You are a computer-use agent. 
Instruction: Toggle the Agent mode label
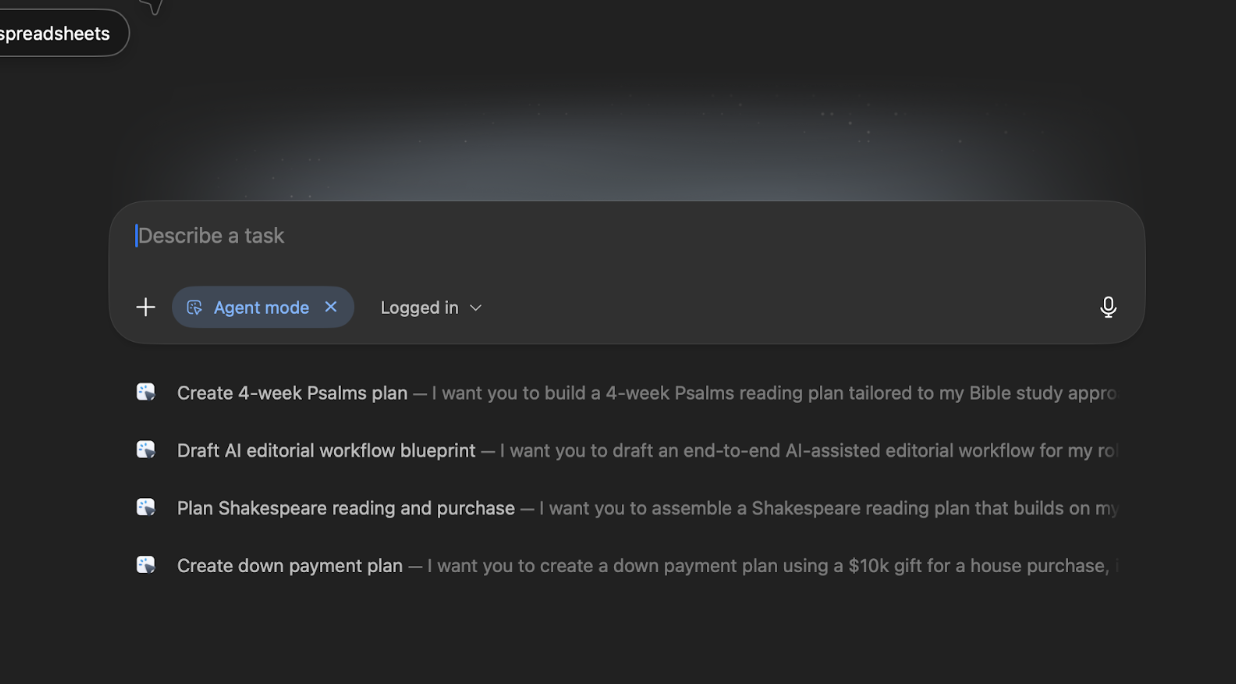point(261,308)
